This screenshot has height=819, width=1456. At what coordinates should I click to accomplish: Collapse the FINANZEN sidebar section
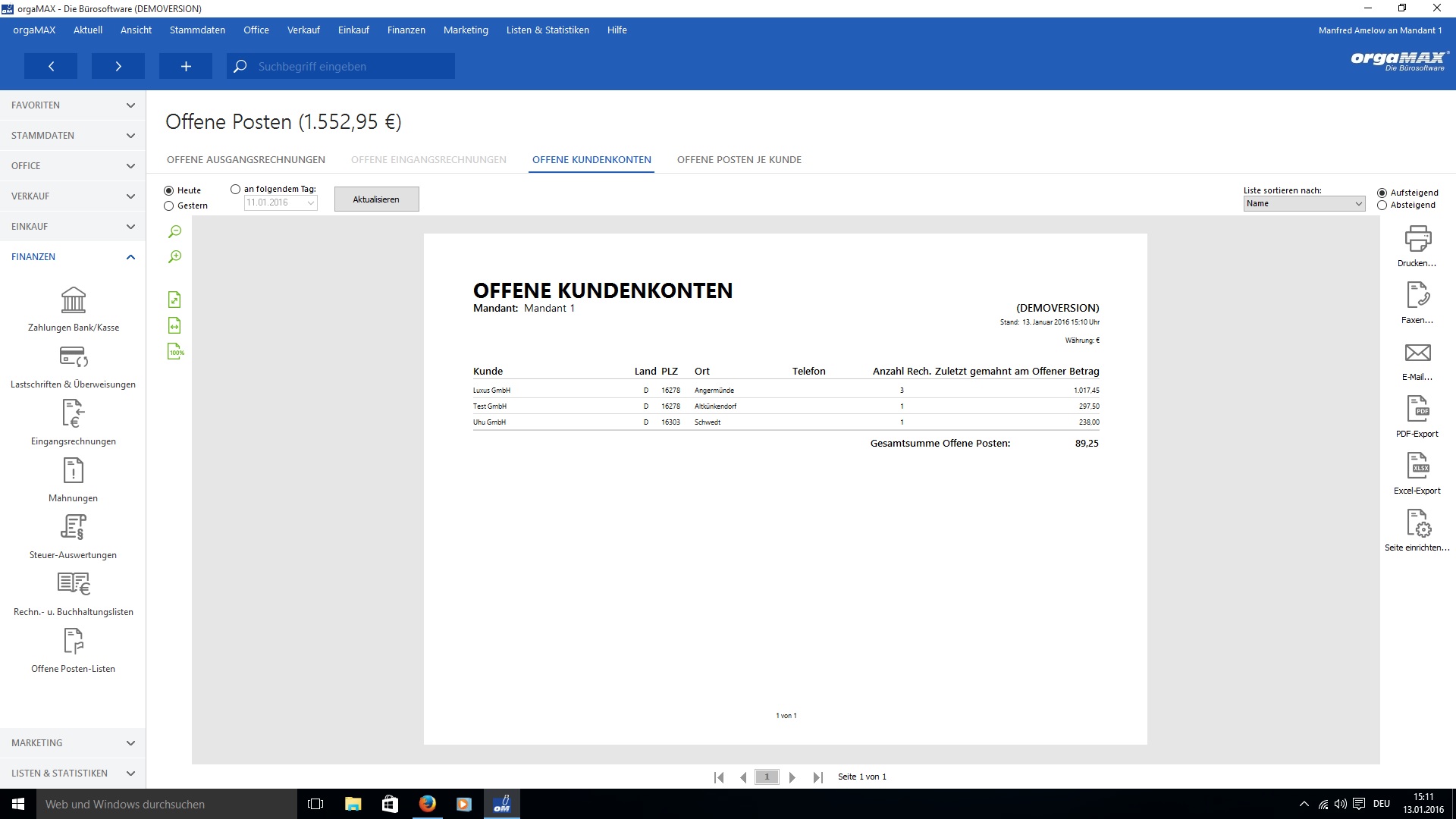pyautogui.click(x=73, y=257)
